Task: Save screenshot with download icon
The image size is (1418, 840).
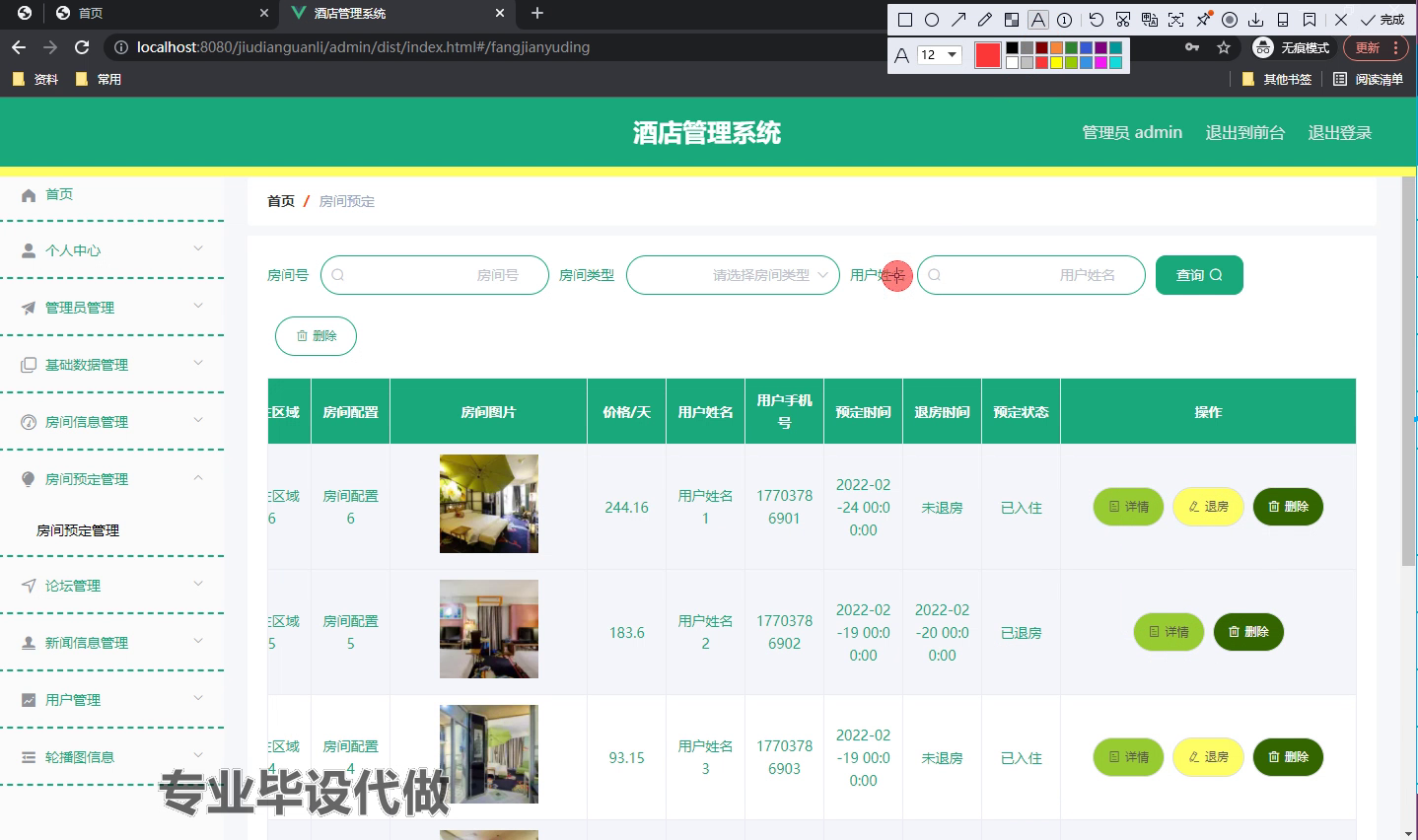Action: [1256, 20]
